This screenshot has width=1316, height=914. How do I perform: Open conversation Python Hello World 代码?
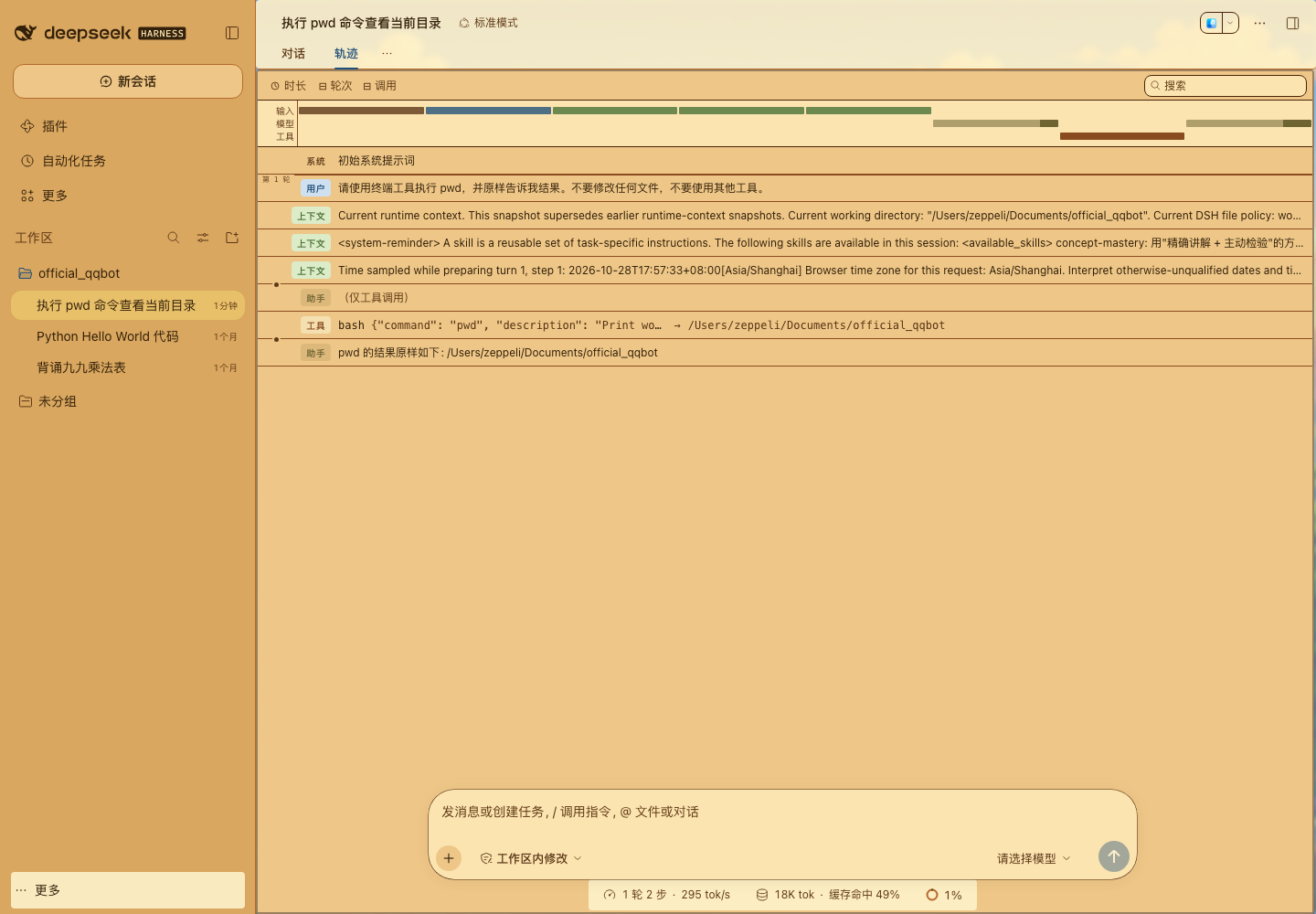click(128, 336)
